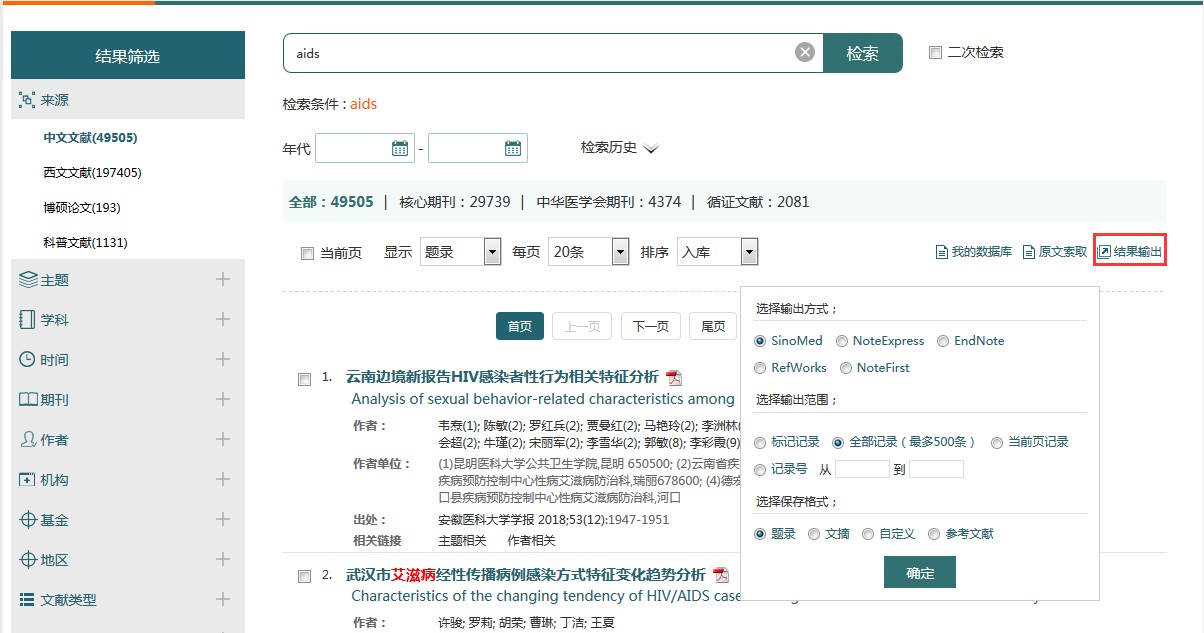This screenshot has width=1204, height=633.
Task: Open 我的数据库 icon link
Action: click(941, 252)
